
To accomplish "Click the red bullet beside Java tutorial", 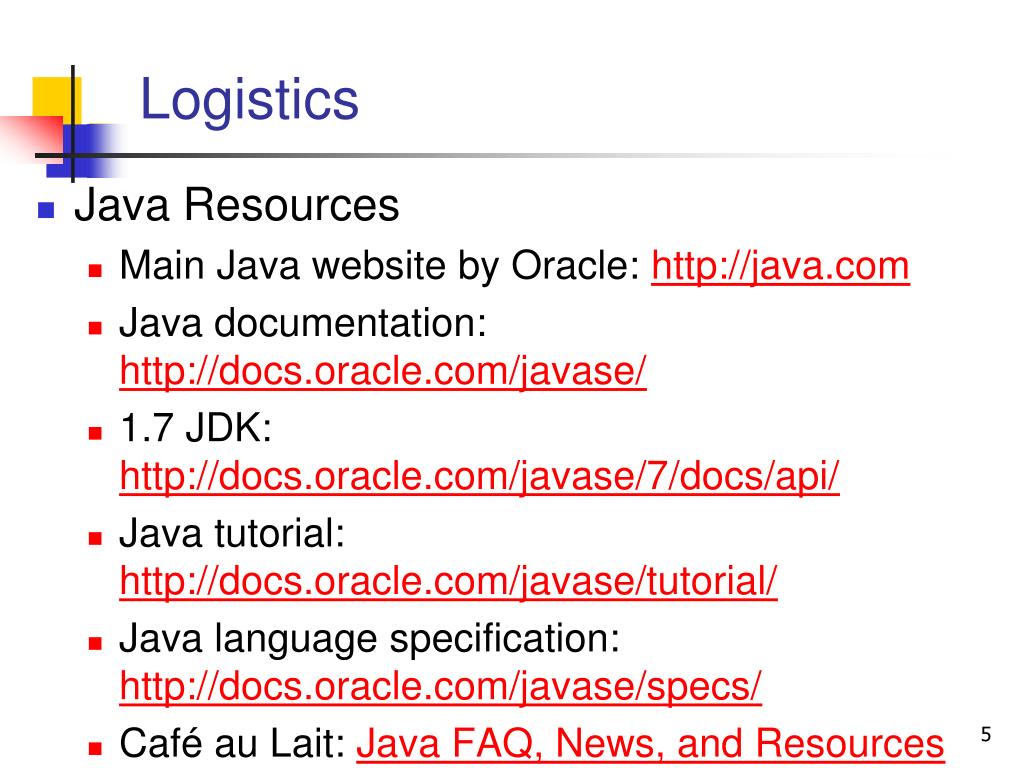I will (95, 538).
